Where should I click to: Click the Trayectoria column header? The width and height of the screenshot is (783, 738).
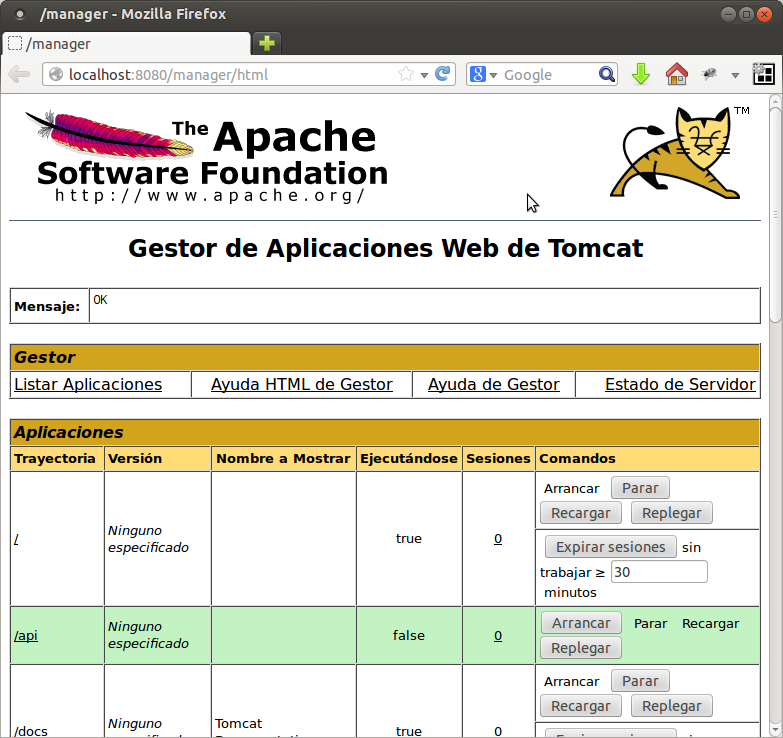click(55, 458)
